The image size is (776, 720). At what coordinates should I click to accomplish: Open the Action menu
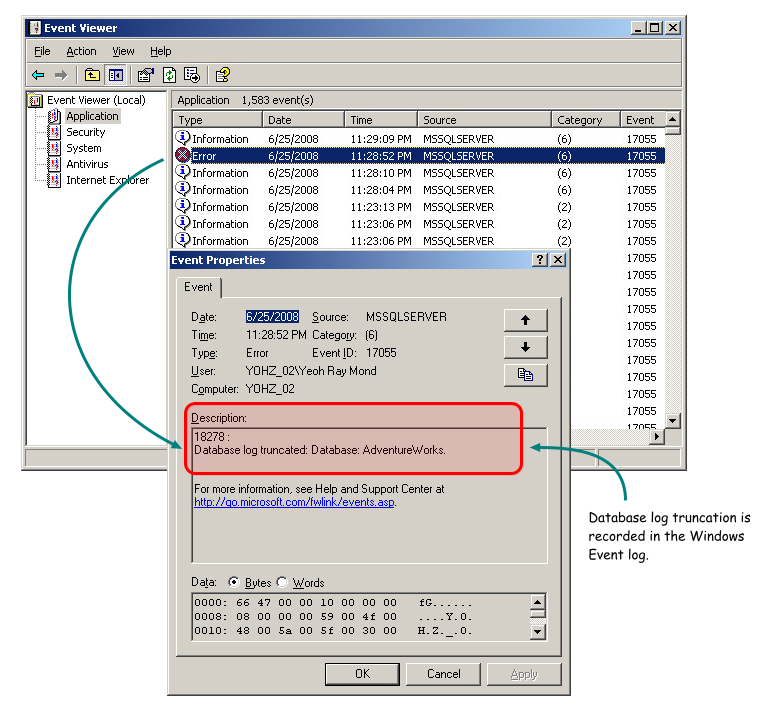click(x=81, y=51)
